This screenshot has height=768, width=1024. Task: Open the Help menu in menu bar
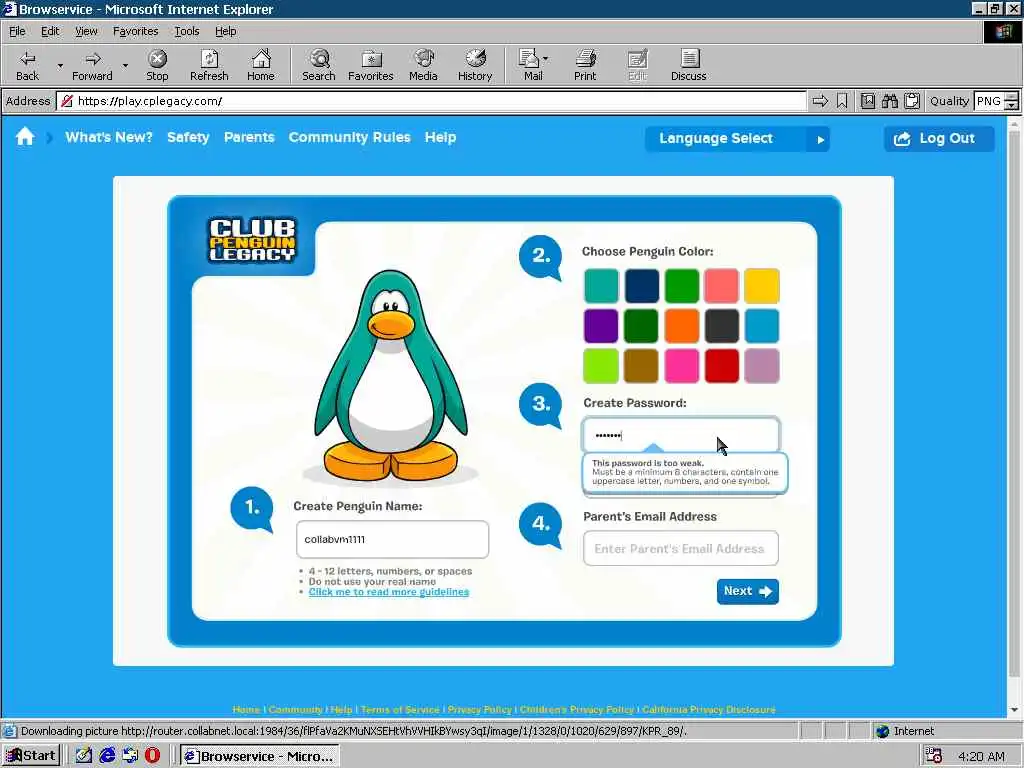[x=225, y=31]
